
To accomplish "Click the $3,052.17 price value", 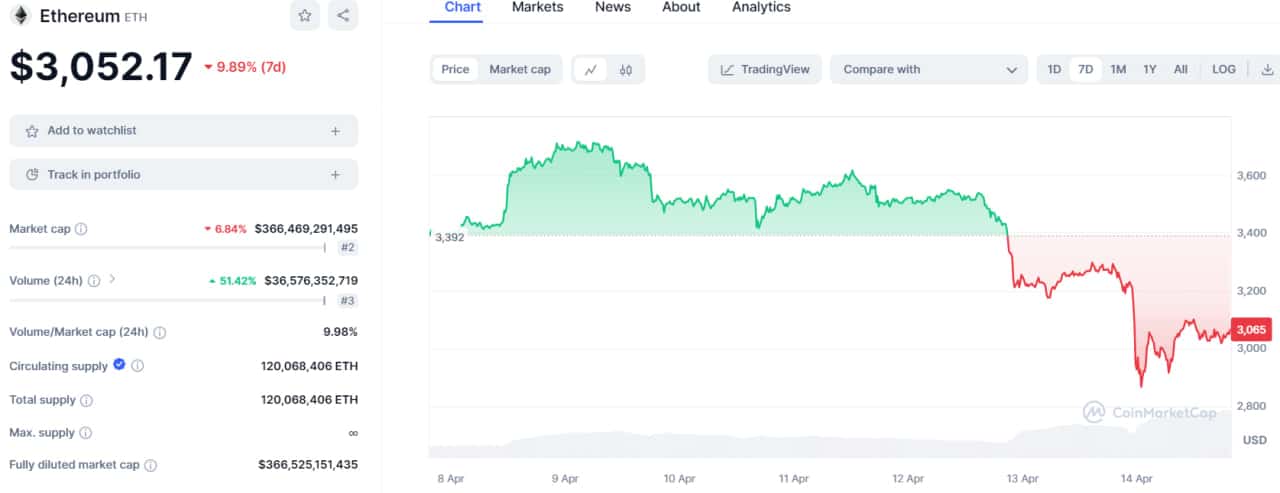I will 101,67.
